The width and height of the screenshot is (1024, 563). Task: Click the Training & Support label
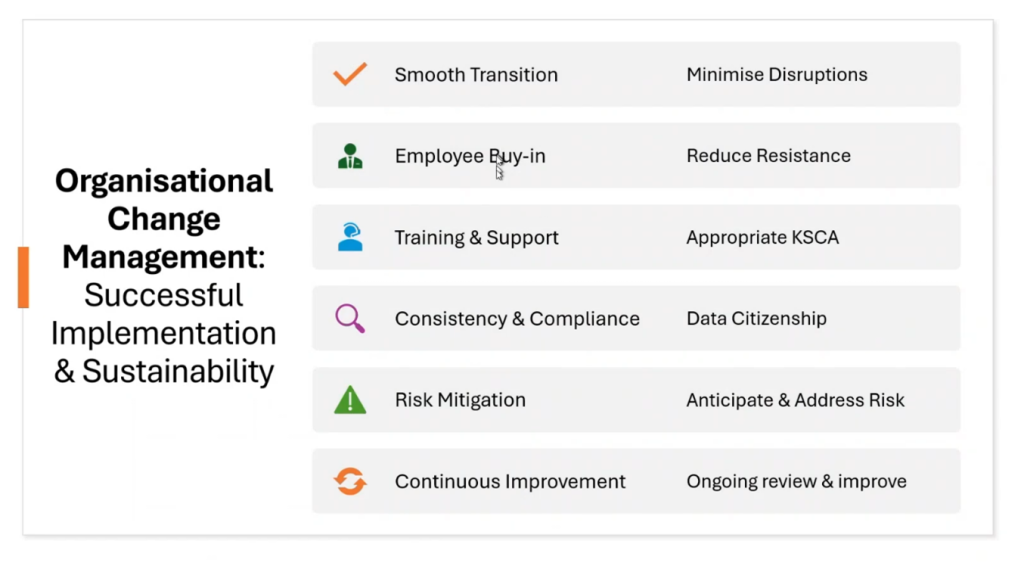[476, 238]
